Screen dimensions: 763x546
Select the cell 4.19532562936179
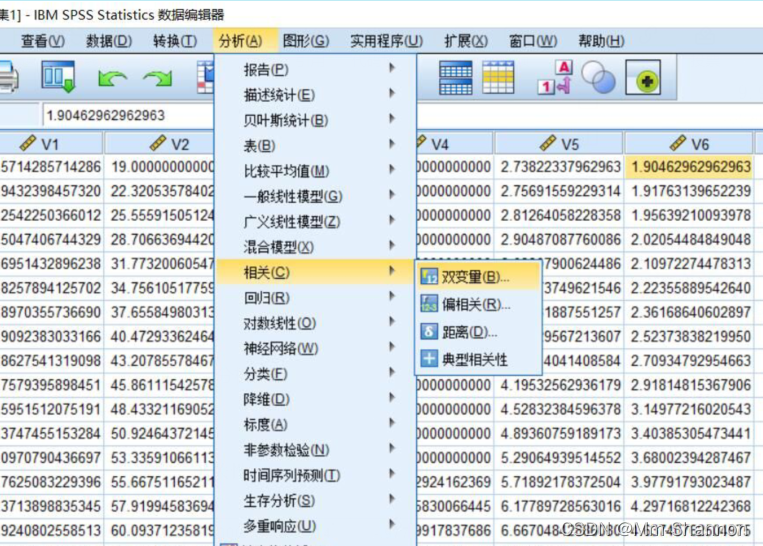(559, 385)
